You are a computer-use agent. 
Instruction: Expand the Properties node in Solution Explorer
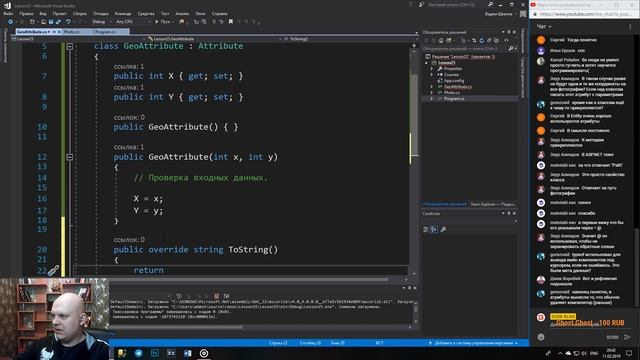432,69
